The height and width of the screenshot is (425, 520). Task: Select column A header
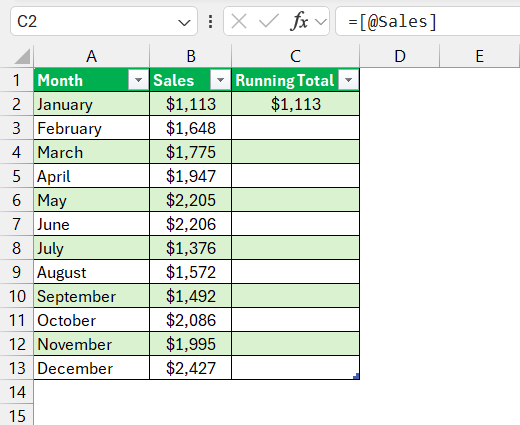(92, 56)
